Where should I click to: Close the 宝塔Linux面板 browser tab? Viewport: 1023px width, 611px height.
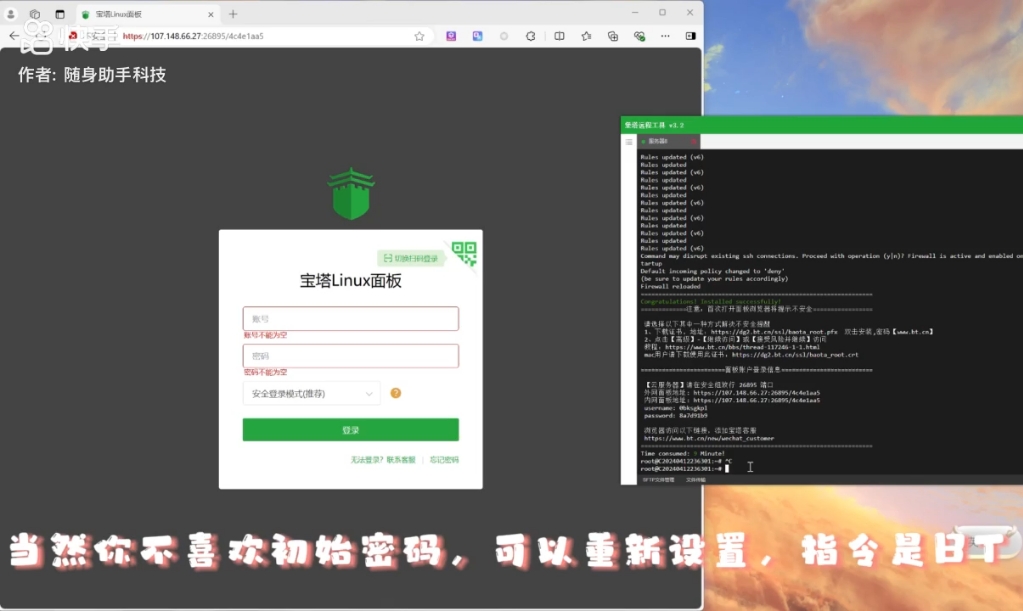211,14
